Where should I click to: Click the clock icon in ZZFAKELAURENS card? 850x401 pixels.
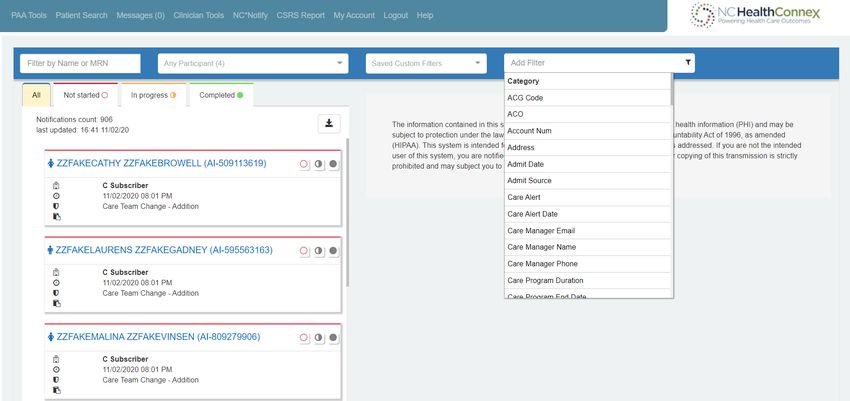click(x=56, y=283)
